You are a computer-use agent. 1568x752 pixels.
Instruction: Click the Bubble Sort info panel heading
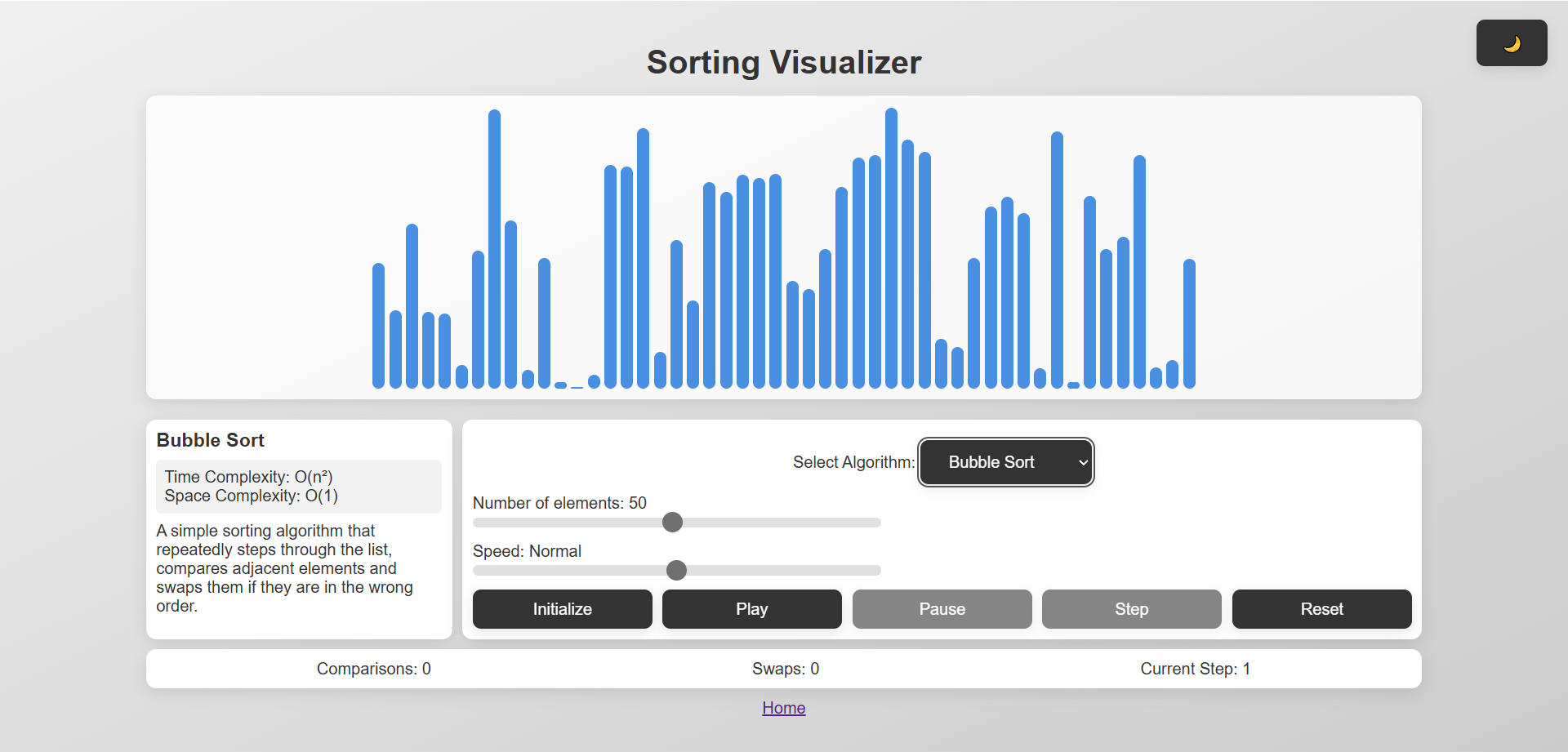(210, 439)
